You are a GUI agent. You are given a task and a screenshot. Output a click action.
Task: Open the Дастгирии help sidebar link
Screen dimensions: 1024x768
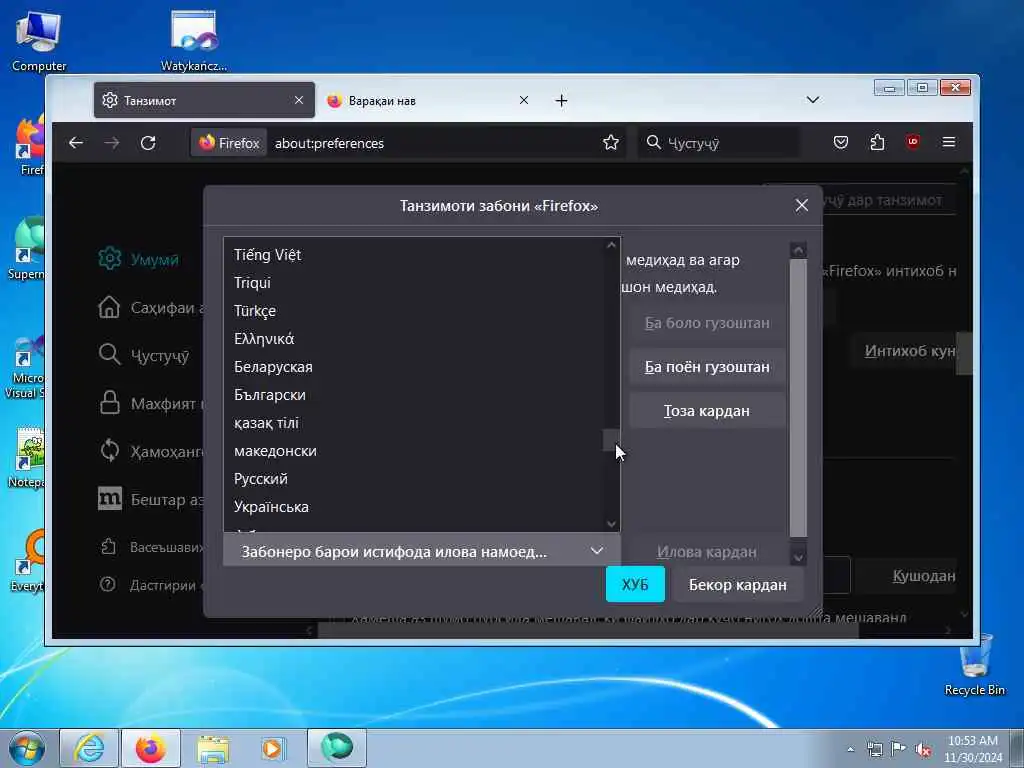coord(152,585)
